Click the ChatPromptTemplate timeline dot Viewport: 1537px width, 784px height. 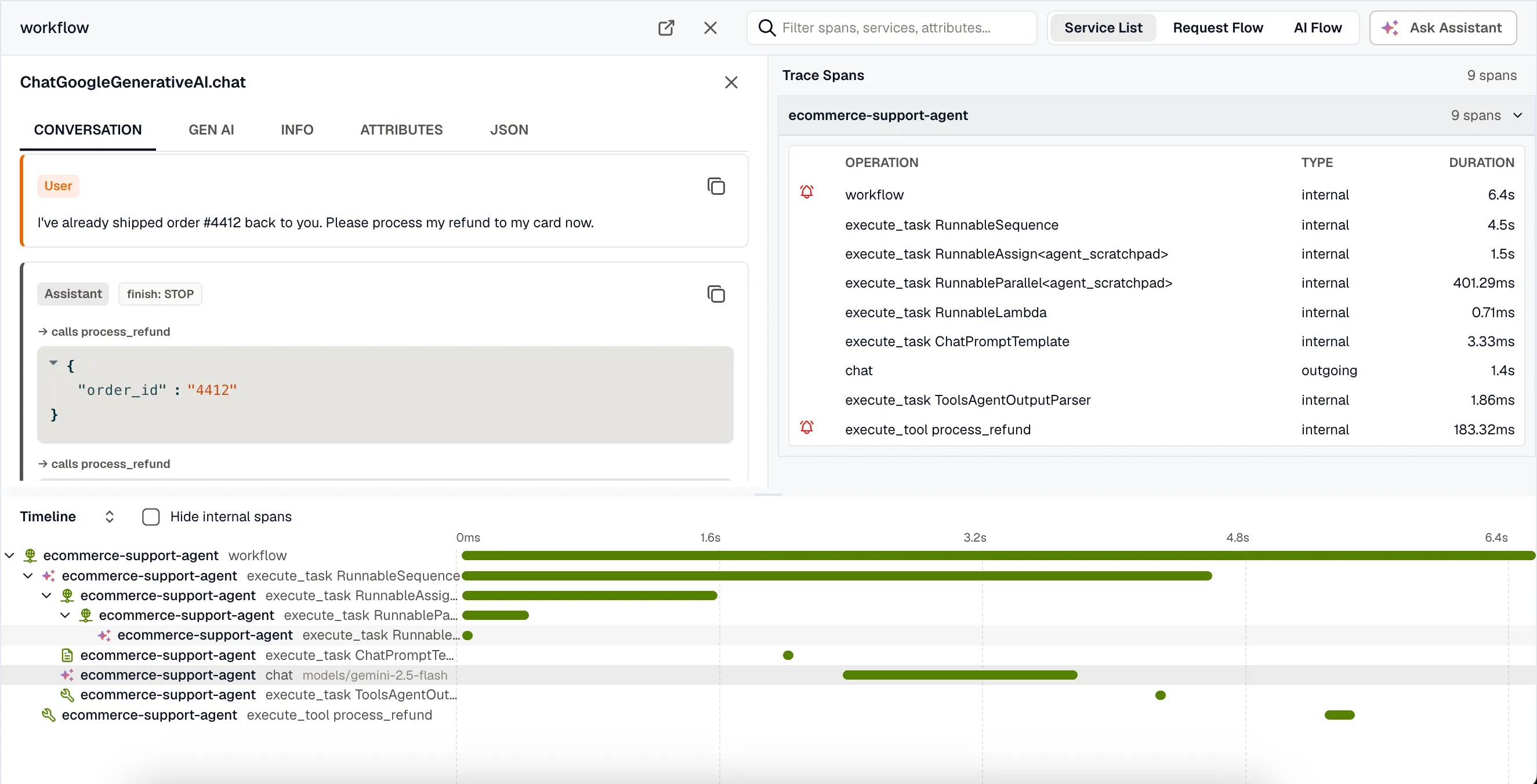(788, 655)
